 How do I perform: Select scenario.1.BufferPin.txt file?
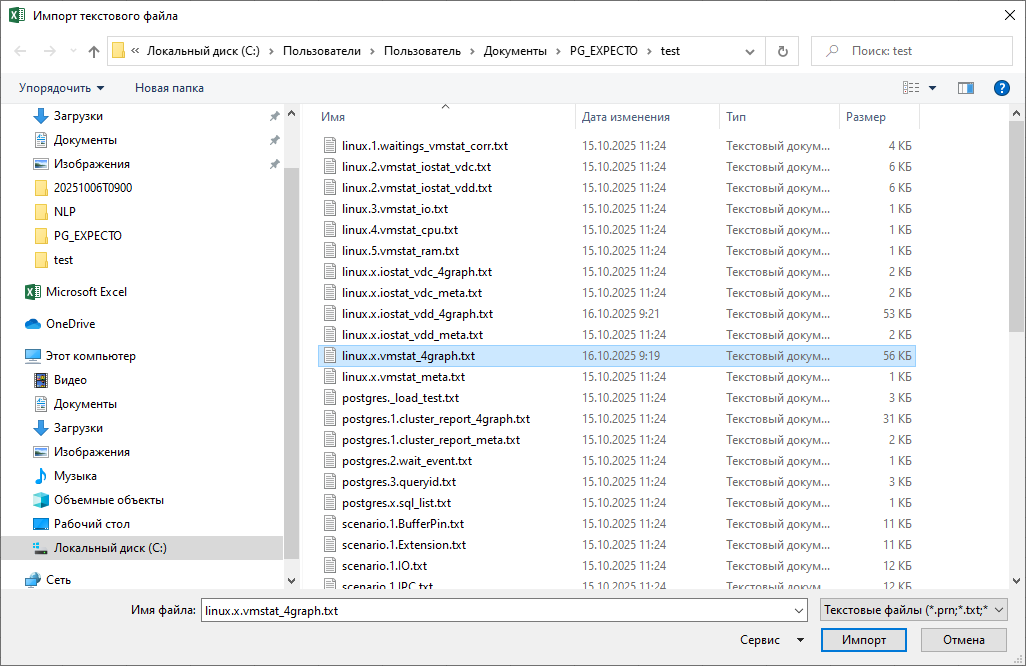(x=402, y=524)
